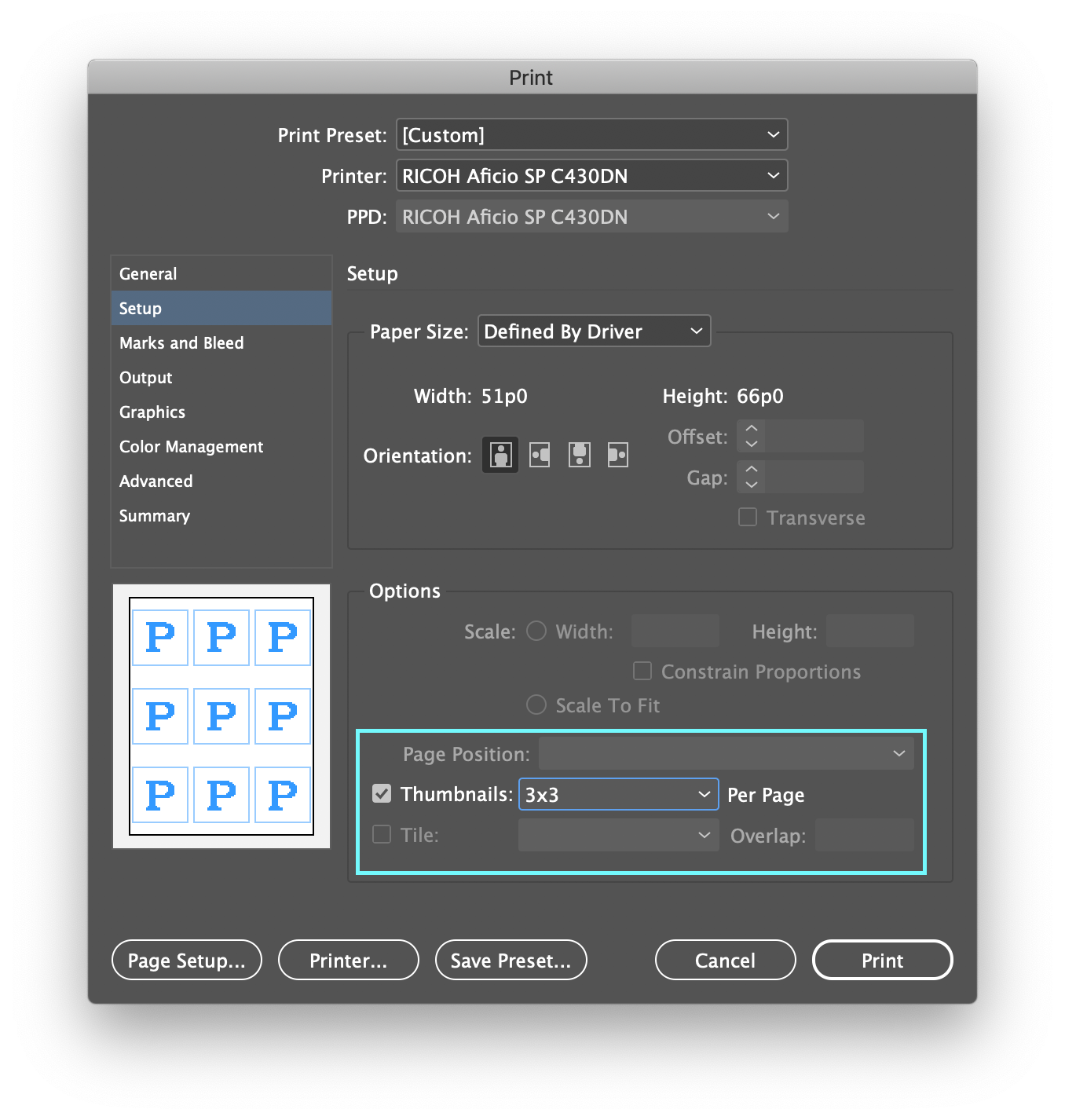The width and height of the screenshot is (1065, 1120).
Task: Cancel the print dialog
Action: 726,960
